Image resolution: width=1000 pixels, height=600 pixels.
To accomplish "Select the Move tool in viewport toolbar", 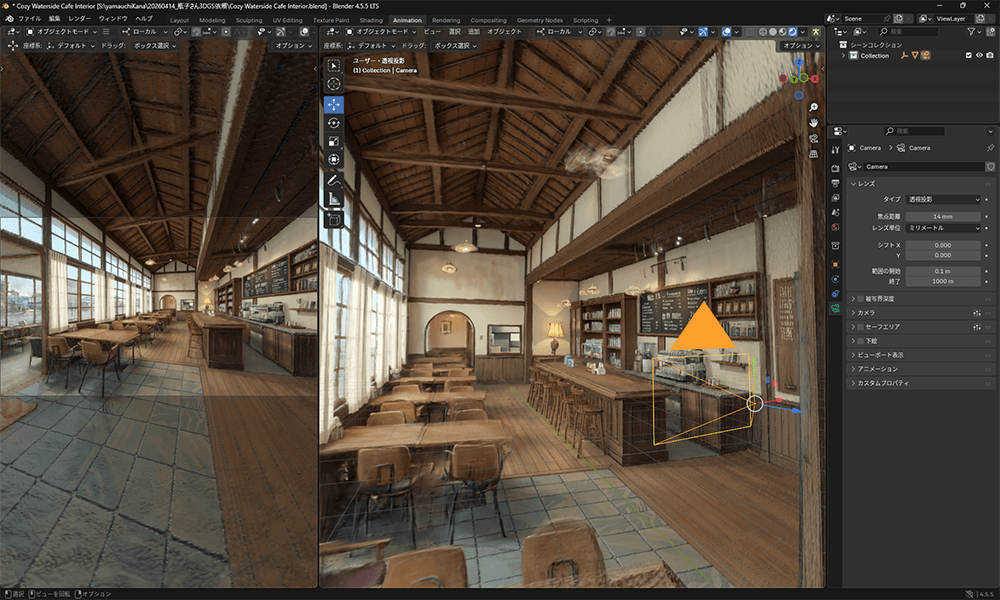I will (334, 104).
